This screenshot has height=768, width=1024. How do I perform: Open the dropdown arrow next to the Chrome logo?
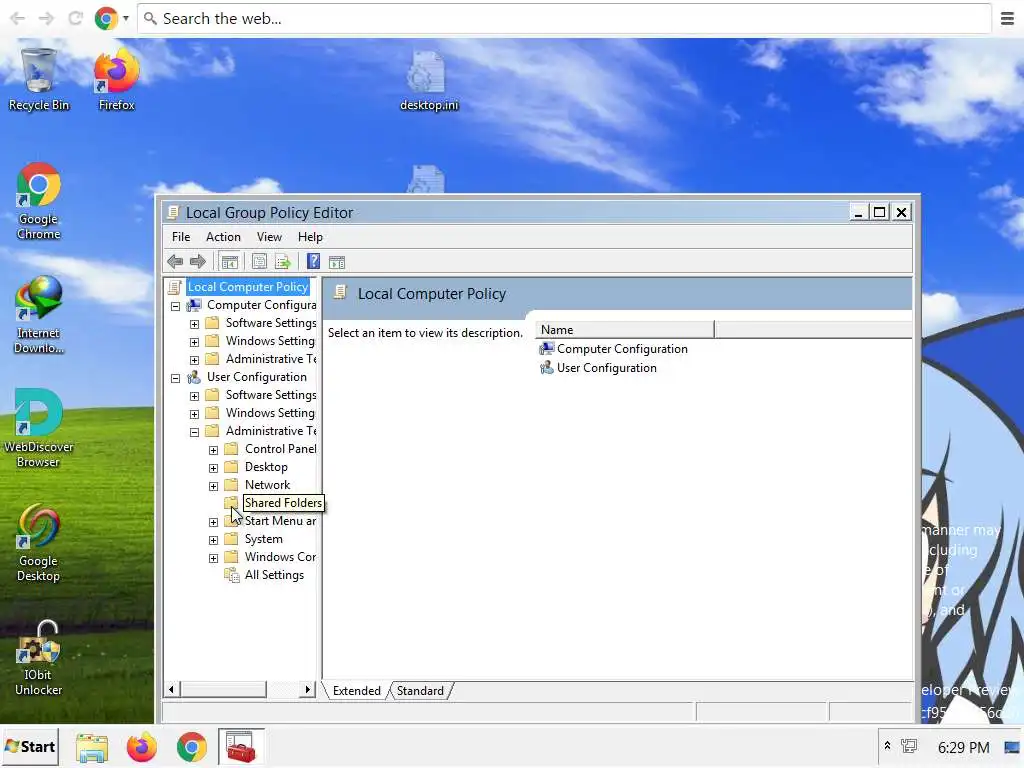click(x=125, y=18)
